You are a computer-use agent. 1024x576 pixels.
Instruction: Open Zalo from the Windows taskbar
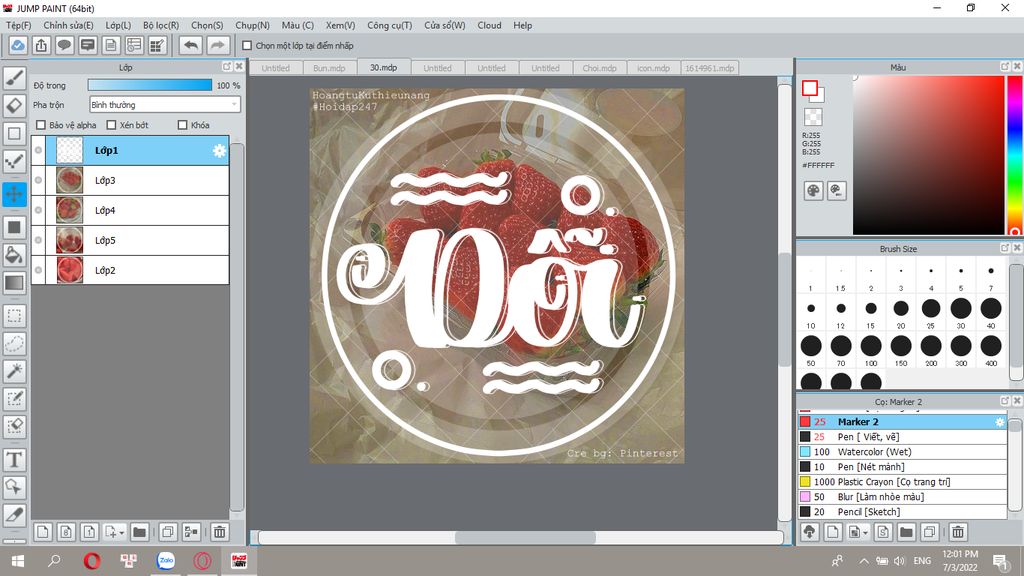(166, 560)
